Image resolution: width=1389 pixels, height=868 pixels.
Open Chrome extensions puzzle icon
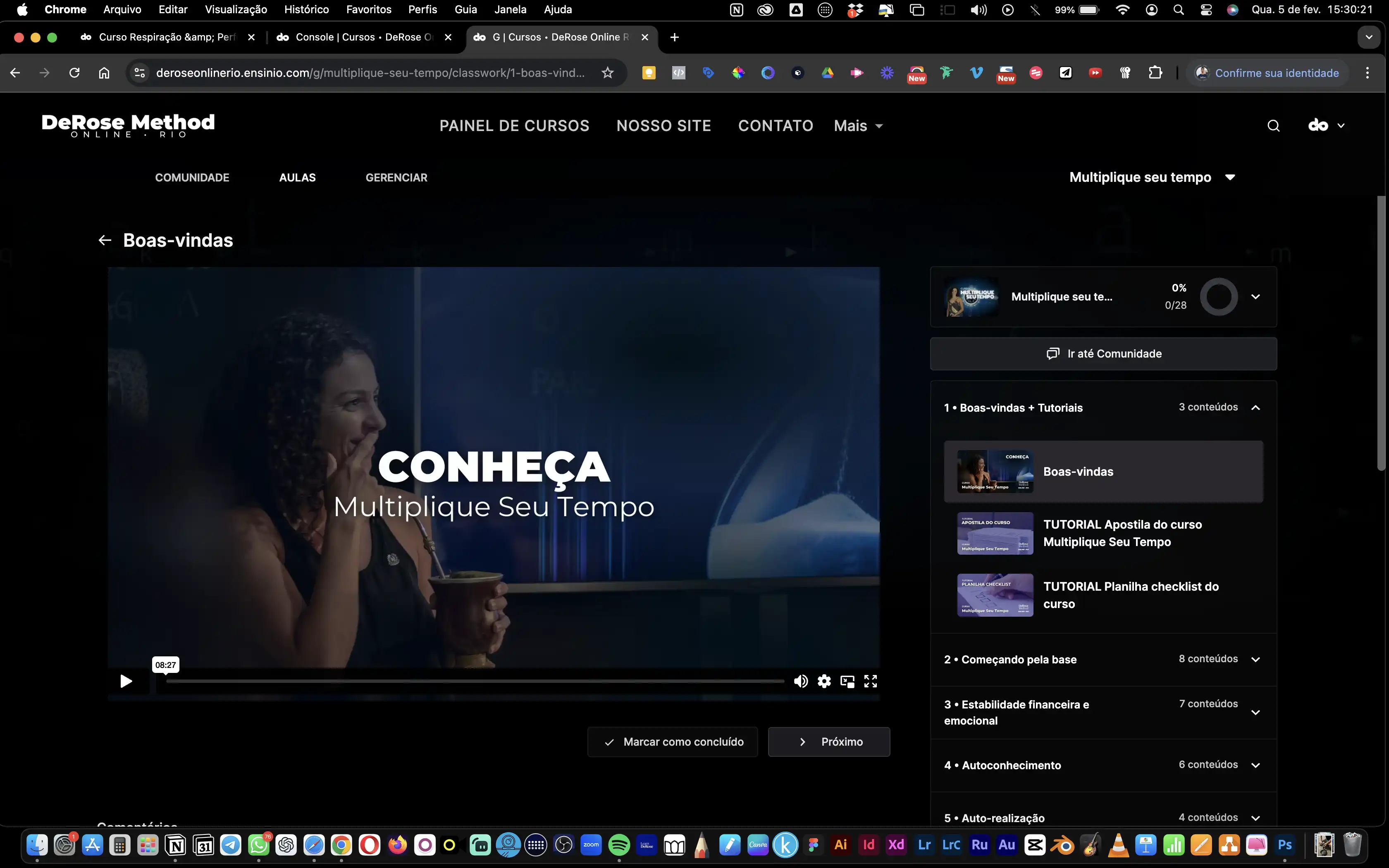(1155, 73)
